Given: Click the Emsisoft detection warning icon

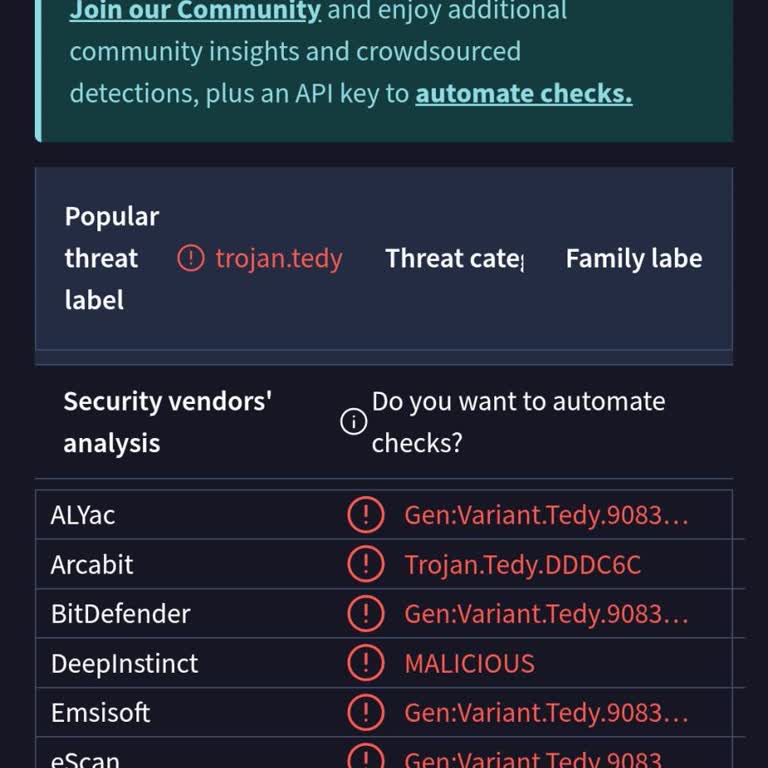Looking at the screenshot, I should (x=366, y=713).
